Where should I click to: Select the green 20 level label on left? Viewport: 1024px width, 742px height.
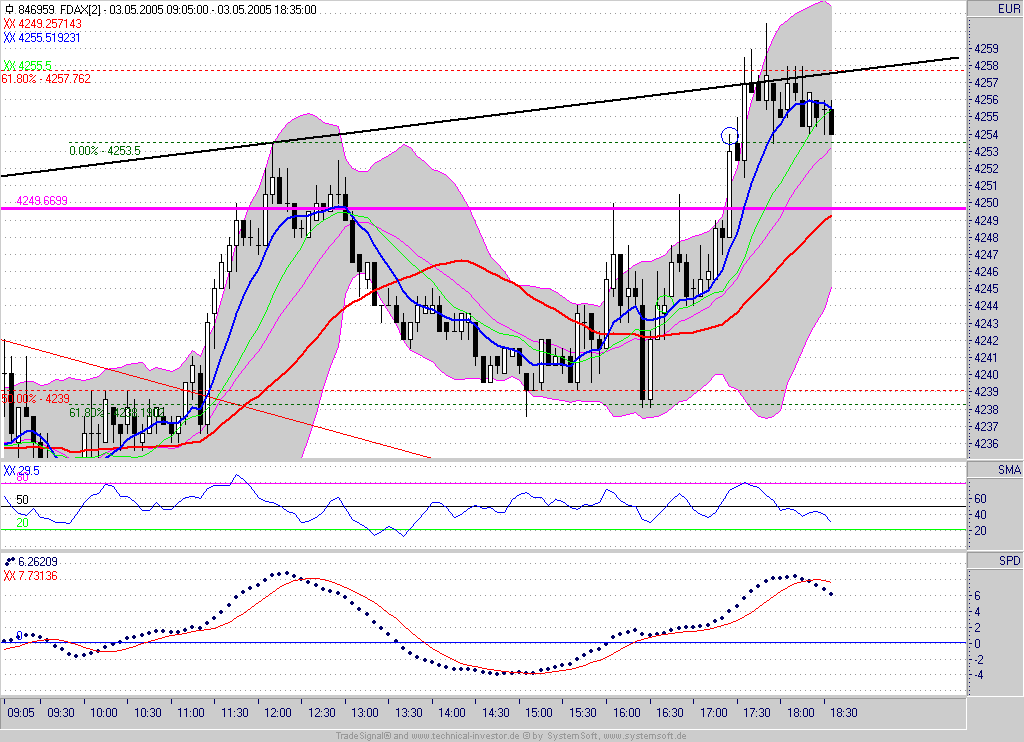click(22, 523)
